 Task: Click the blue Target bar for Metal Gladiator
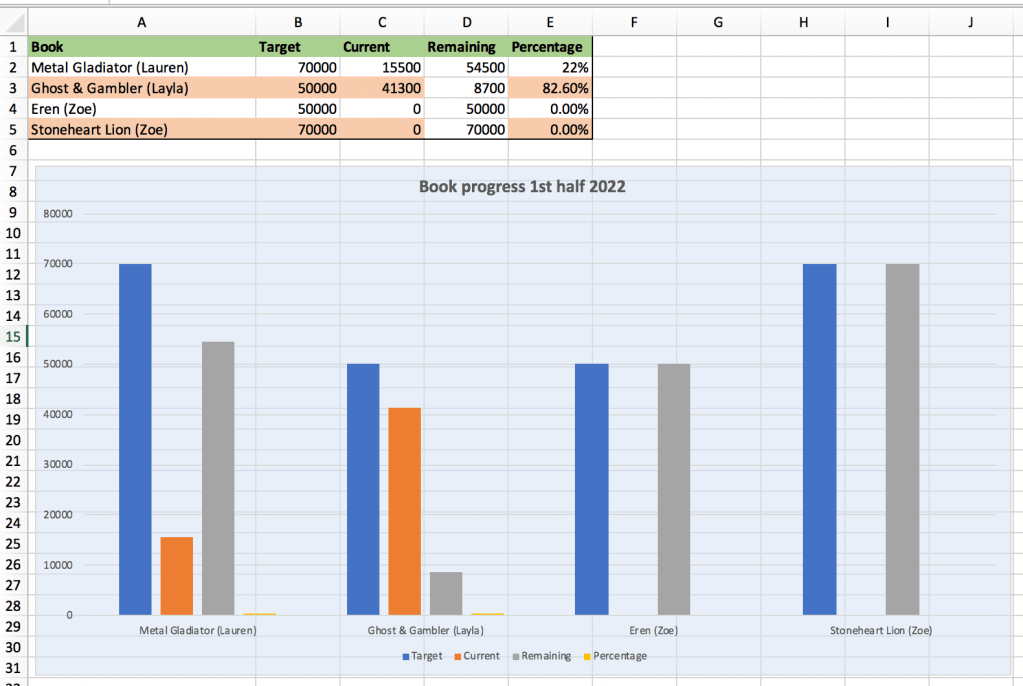135,440
